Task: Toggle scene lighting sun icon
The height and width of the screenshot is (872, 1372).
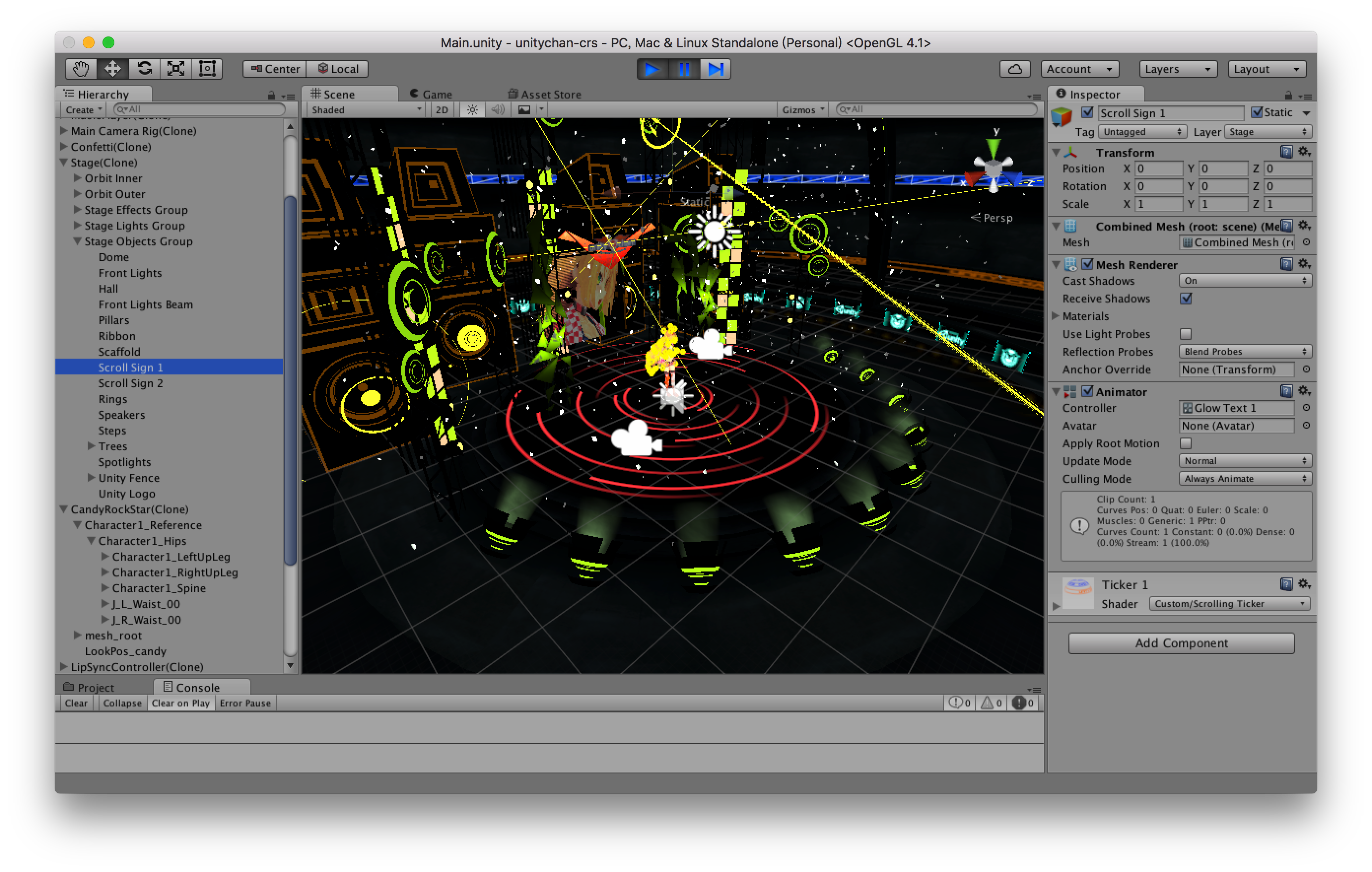Action: tap(472, 110)
